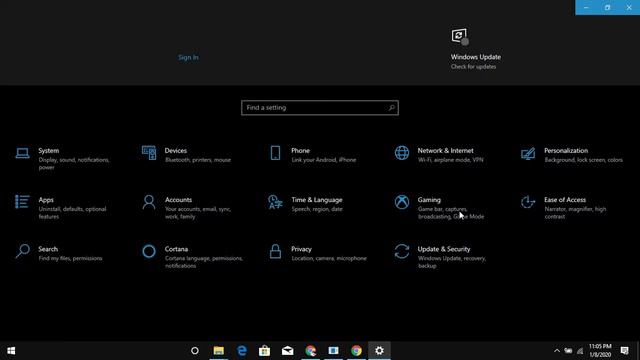The image size is (640, 360).
Task: Select the Accounts category title
Action: [178, 200]
